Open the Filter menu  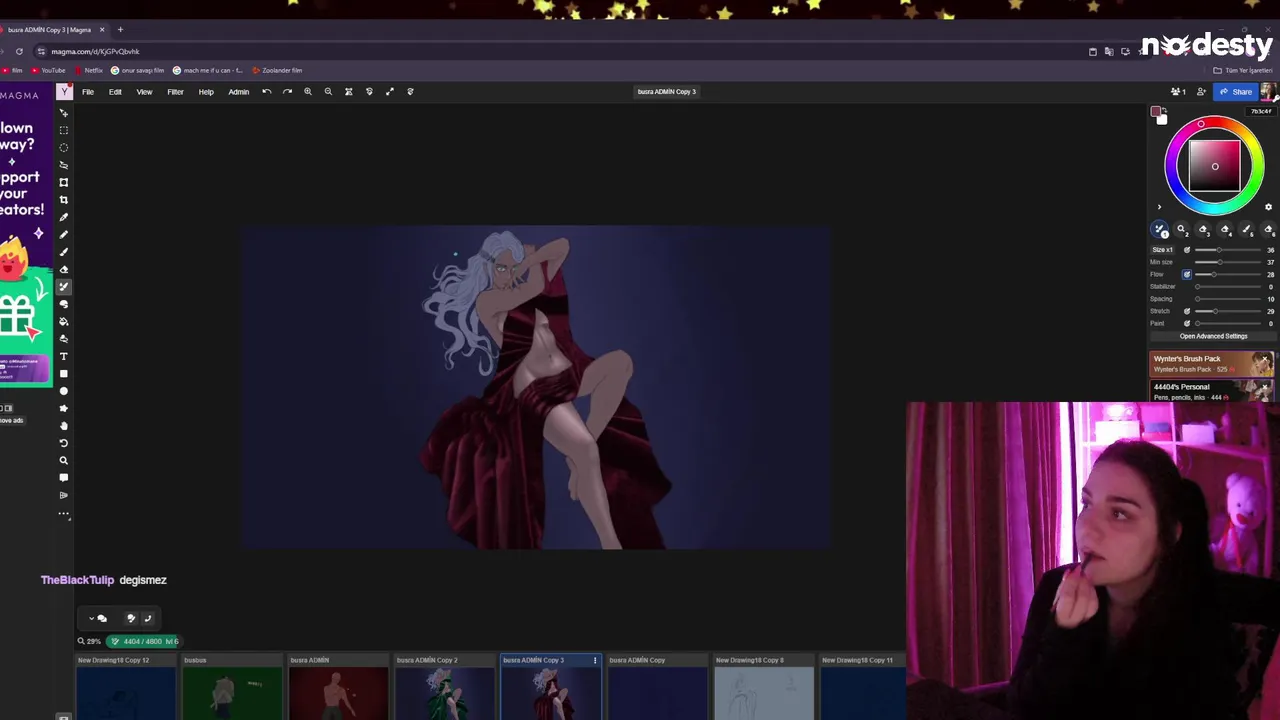tap(175, 92)
